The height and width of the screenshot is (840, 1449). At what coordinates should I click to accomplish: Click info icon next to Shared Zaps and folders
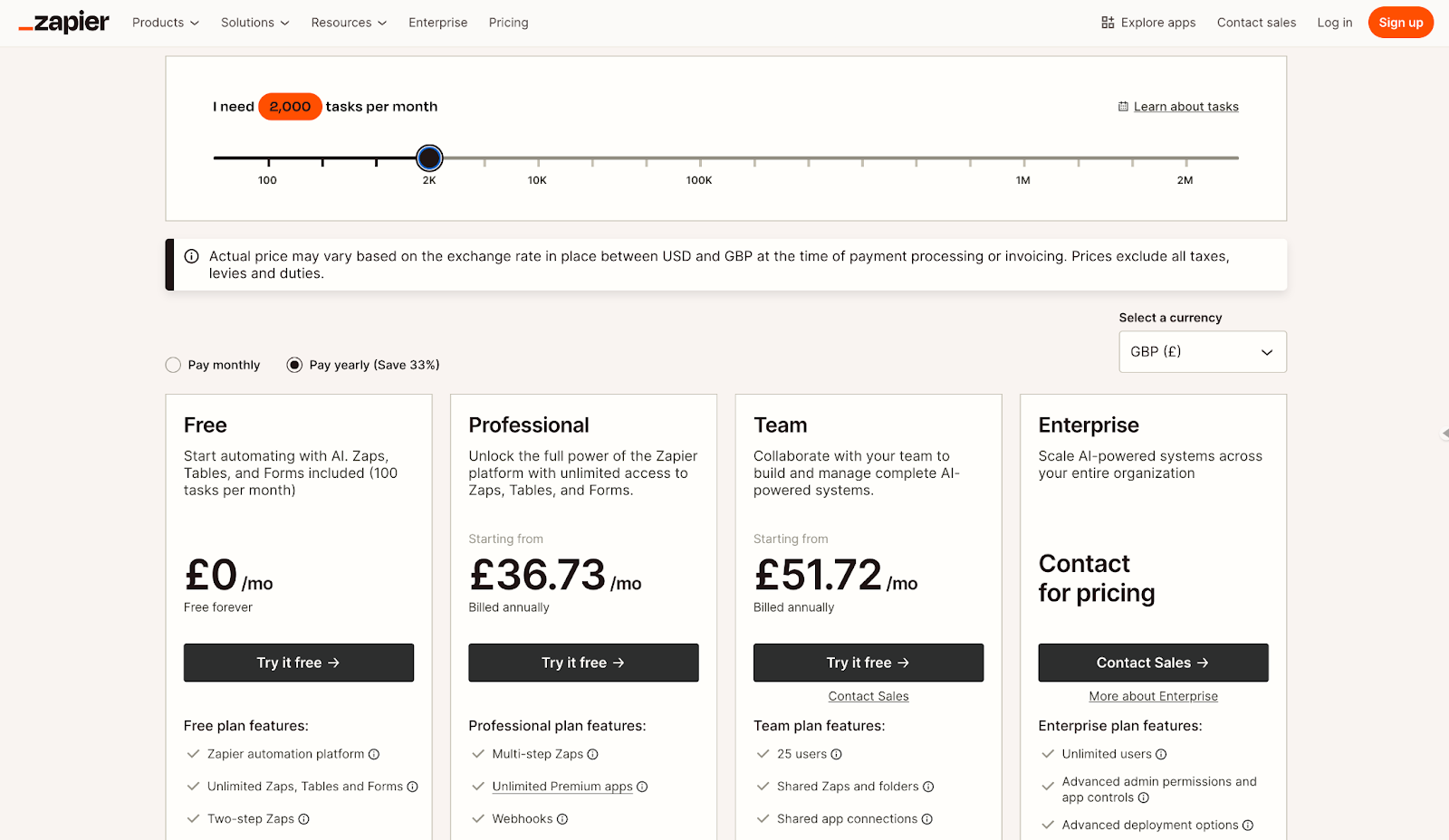point(928,787)
